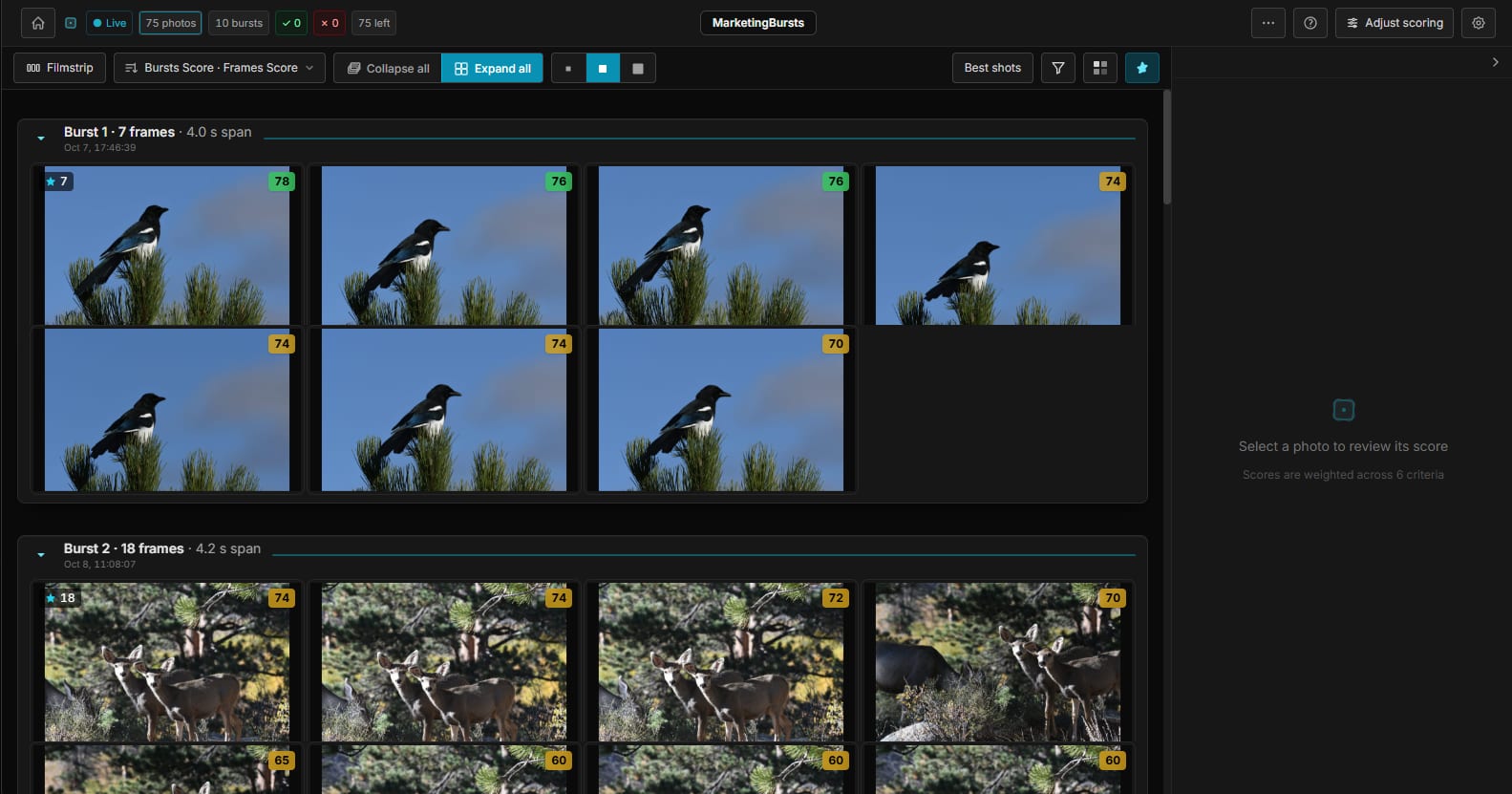Image resolution: width=1512 pixels, height=794 pixels.
Task: Open the filter funnel icon
Action: tap(1058, 68)
